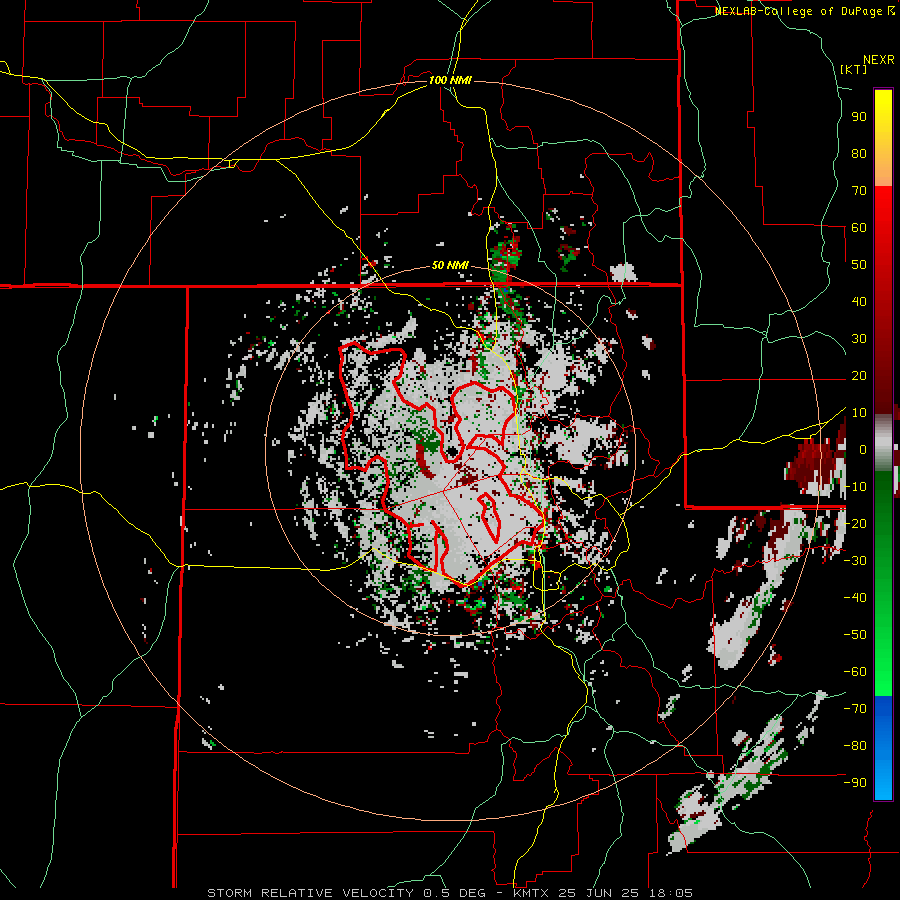Click the STORM RELATIVE VELOCITY product title
Screen dimensions: 900x900
click(311, 893)
